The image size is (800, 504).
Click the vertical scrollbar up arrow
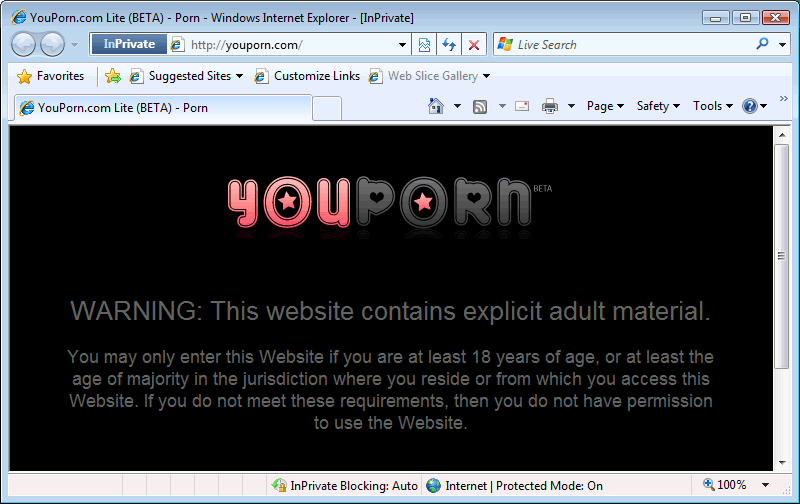click(x=782, y=135)
